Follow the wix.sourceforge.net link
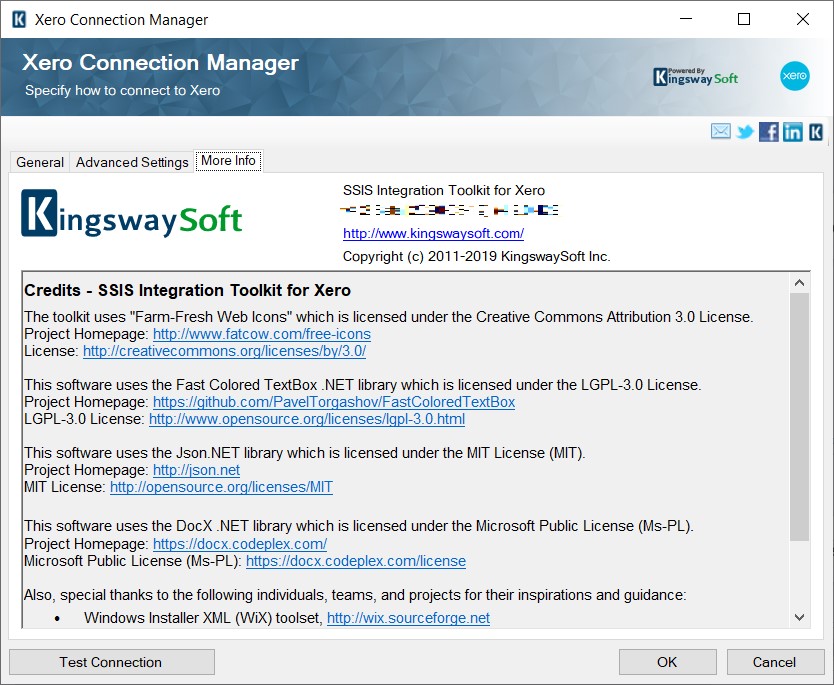This screenshot has width=834, height=685. pyautogui.click(x=408, y=618)
